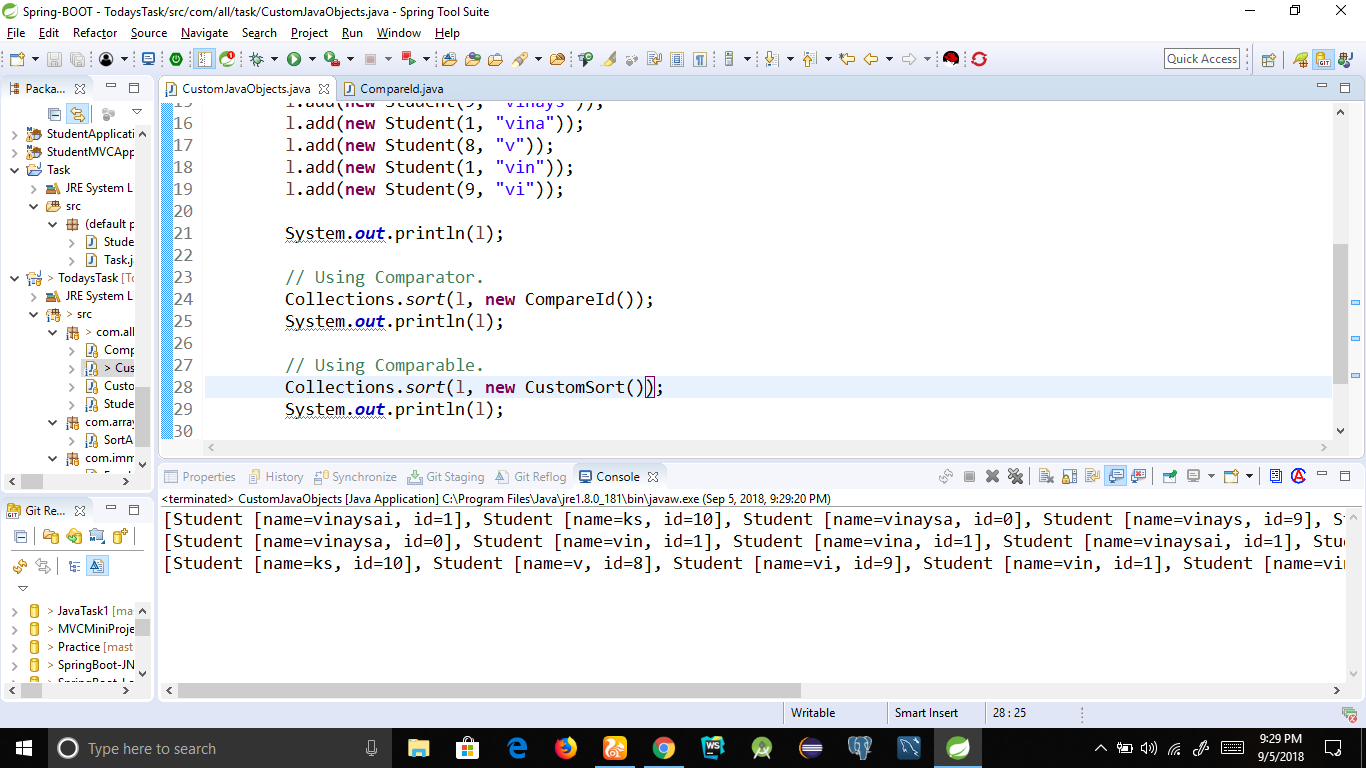Open the Spring perspective leaf icon
Image resolution: width=1366 pixels, height=768 pixels.
coord(1300,59)
